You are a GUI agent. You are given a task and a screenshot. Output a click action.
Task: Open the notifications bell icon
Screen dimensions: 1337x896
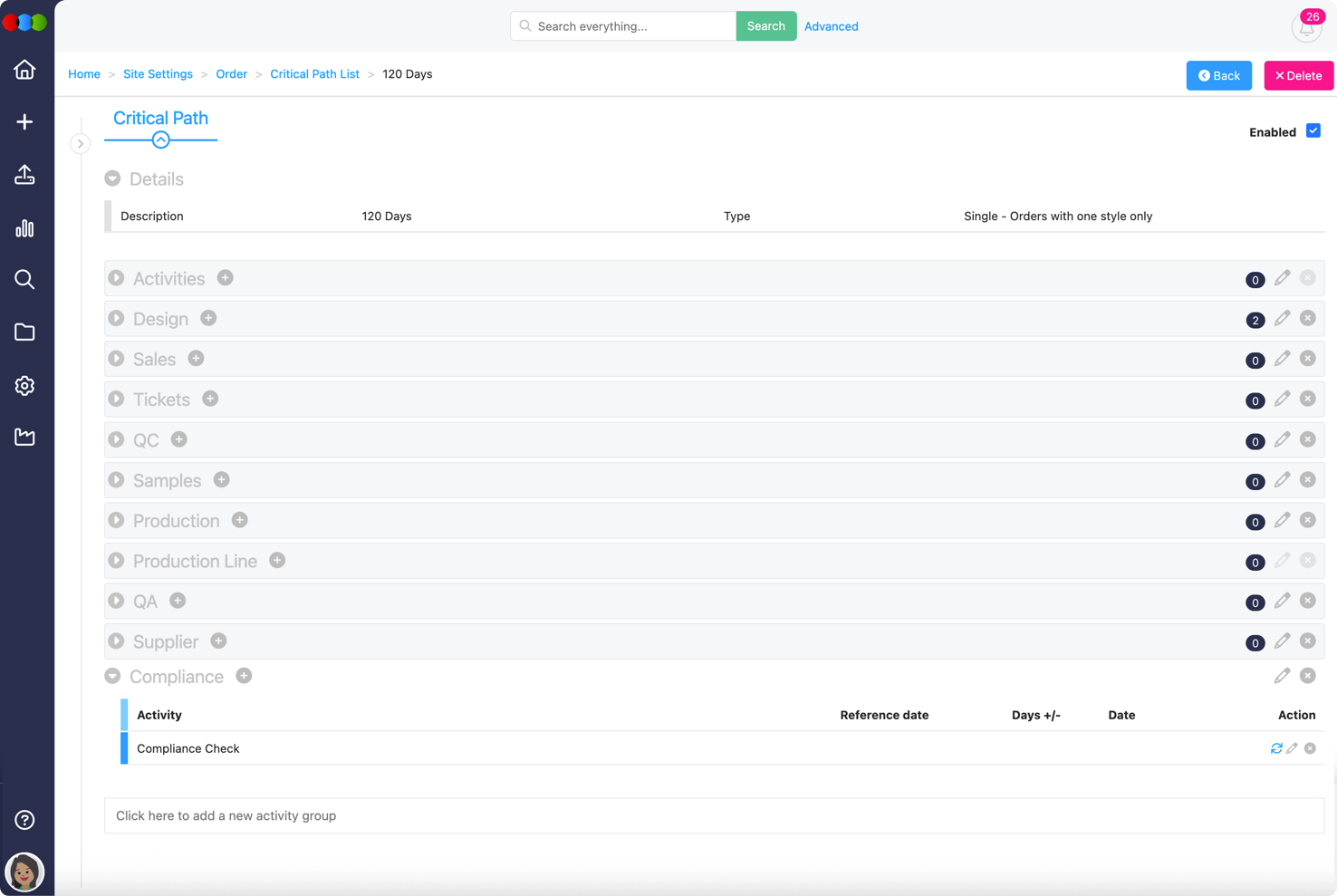(1306, 28)
